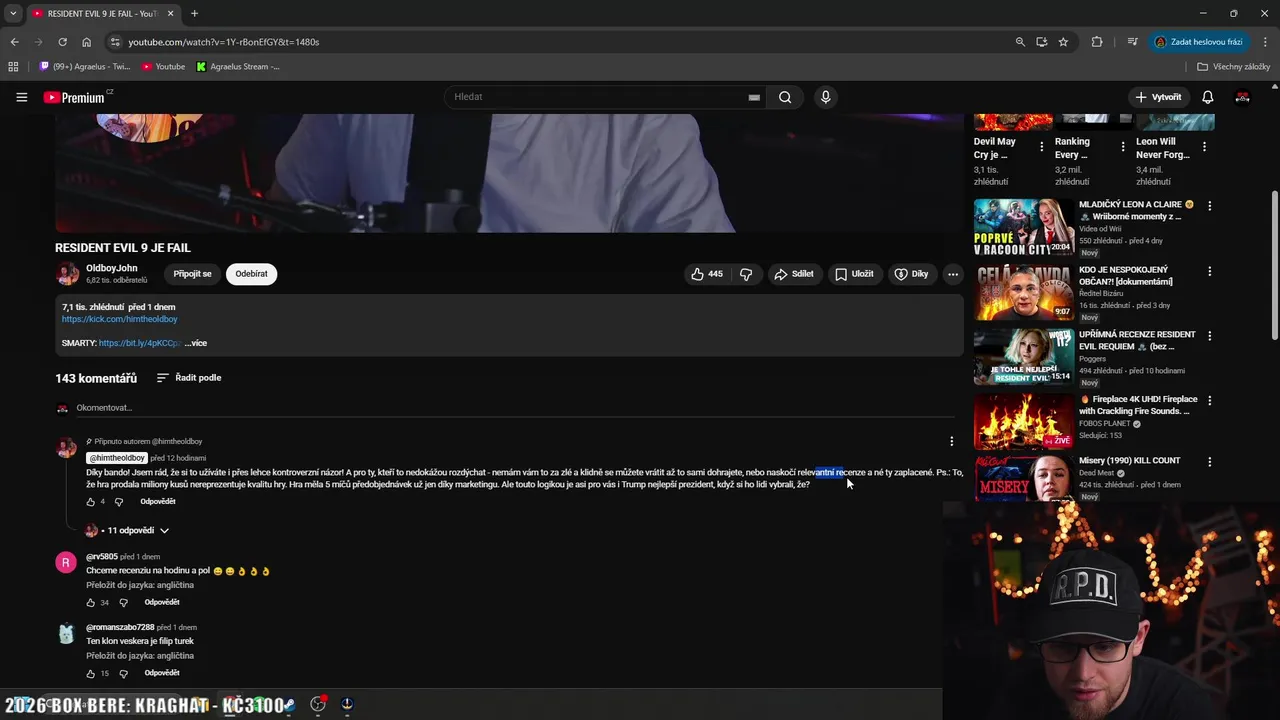
Task: Like the @romanszabo7288 comment
Action: coord(90,674)
